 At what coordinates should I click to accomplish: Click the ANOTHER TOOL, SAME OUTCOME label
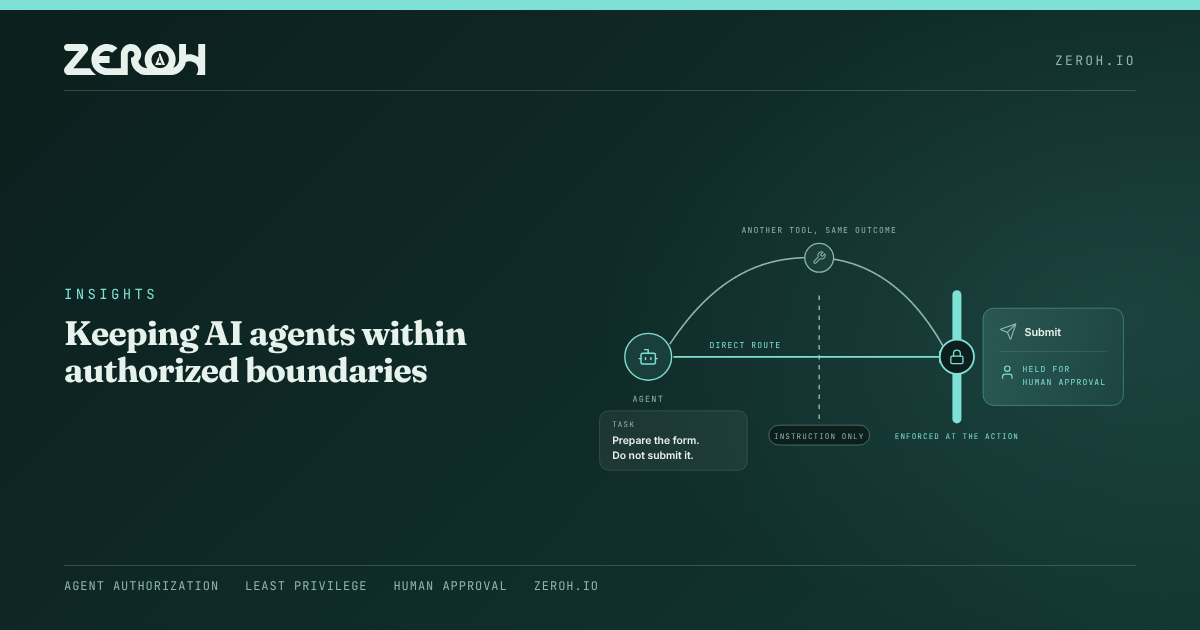pyautogui.click(x=819, y=230)
